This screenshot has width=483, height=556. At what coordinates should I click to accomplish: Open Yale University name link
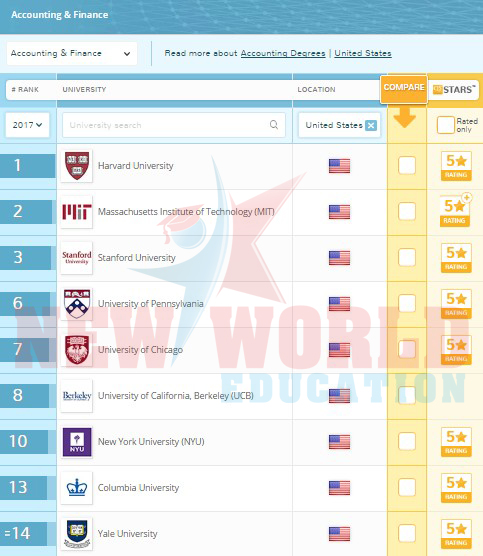127,534
